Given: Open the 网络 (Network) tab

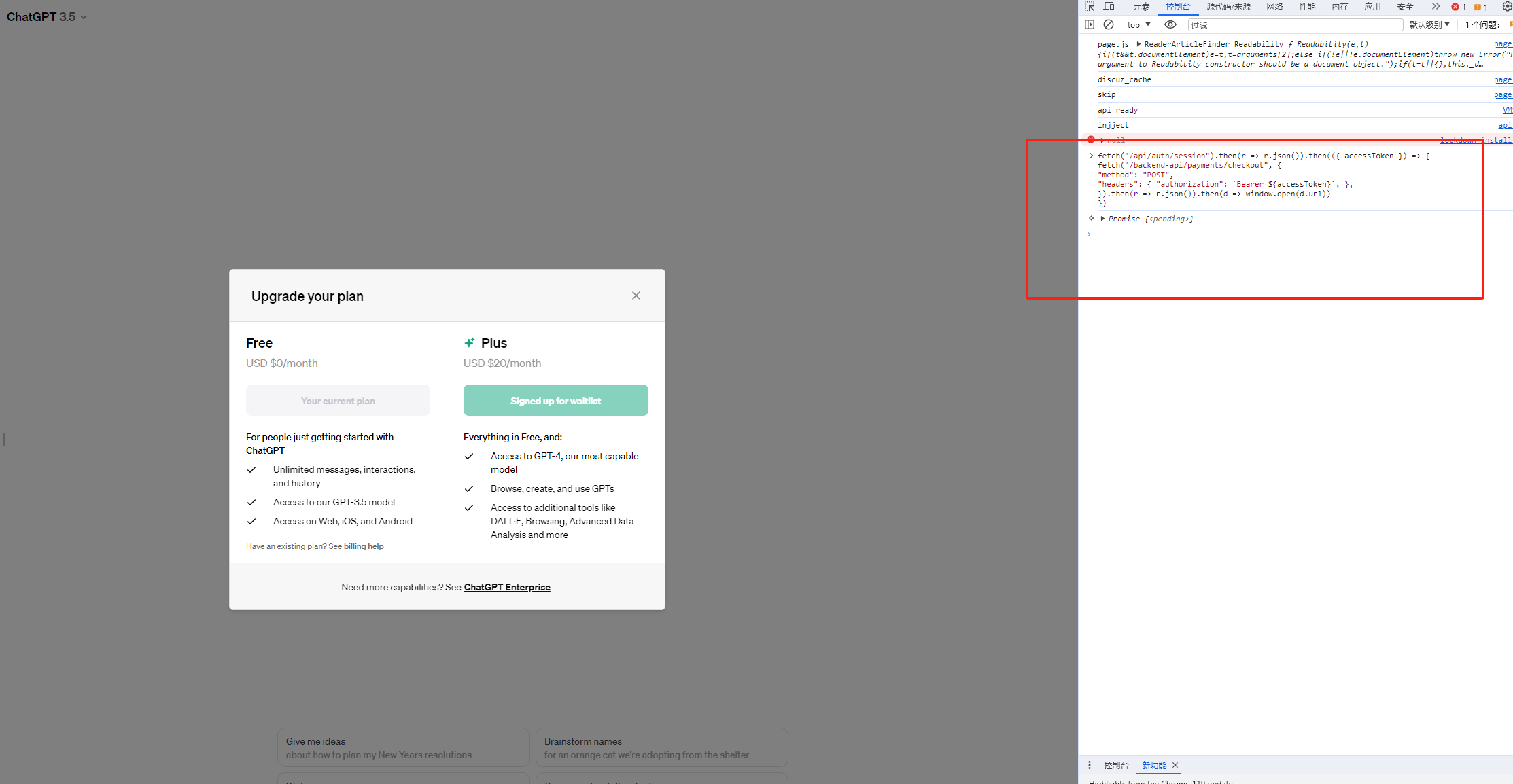Looking at the screenshot, I should point(1274,7).
